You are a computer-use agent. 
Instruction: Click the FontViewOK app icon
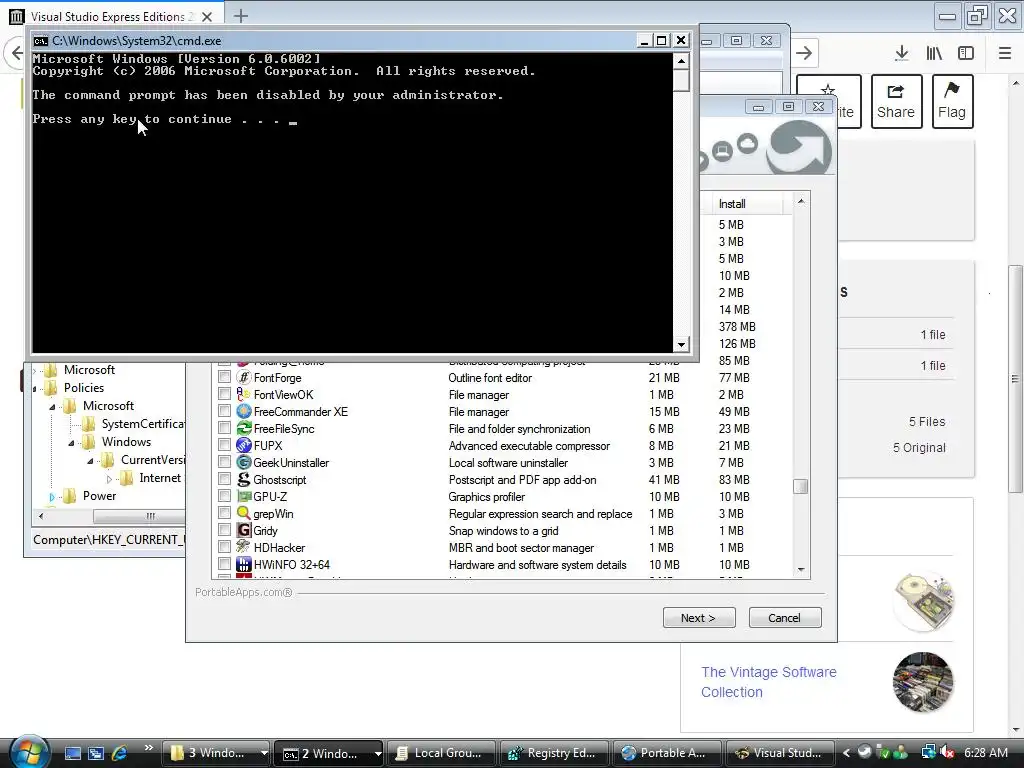[x=244, y=394]
